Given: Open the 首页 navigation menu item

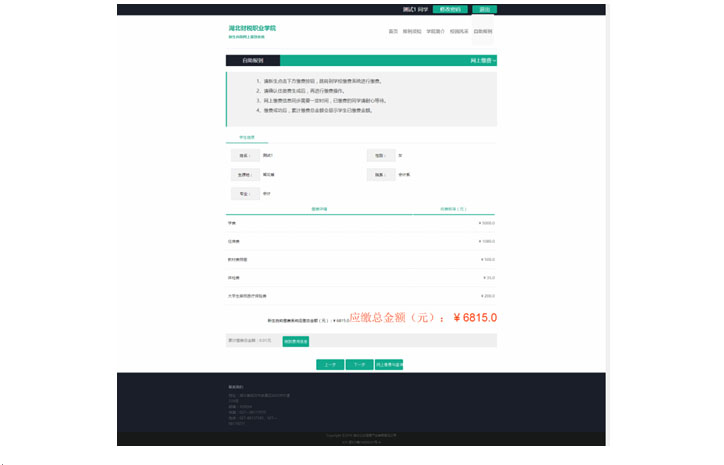Looking at the screenshot, I should pos(393,32).
